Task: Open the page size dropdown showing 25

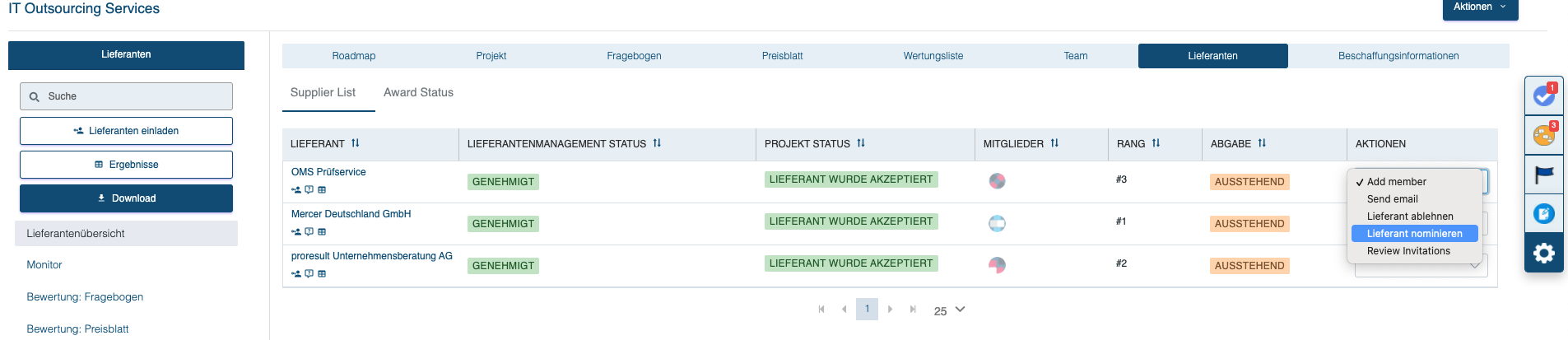Action: (949, 310)
